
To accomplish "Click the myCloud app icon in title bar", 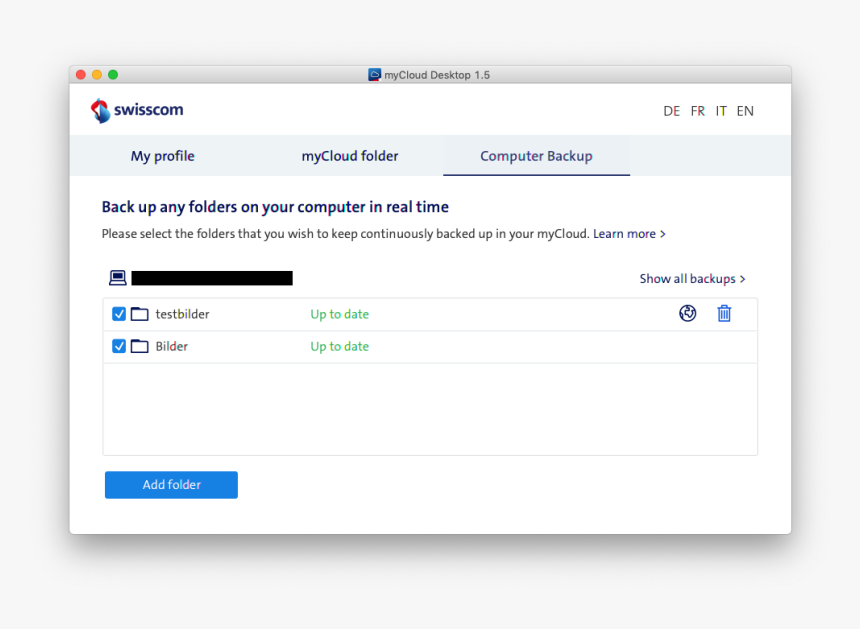I will 374,74.
